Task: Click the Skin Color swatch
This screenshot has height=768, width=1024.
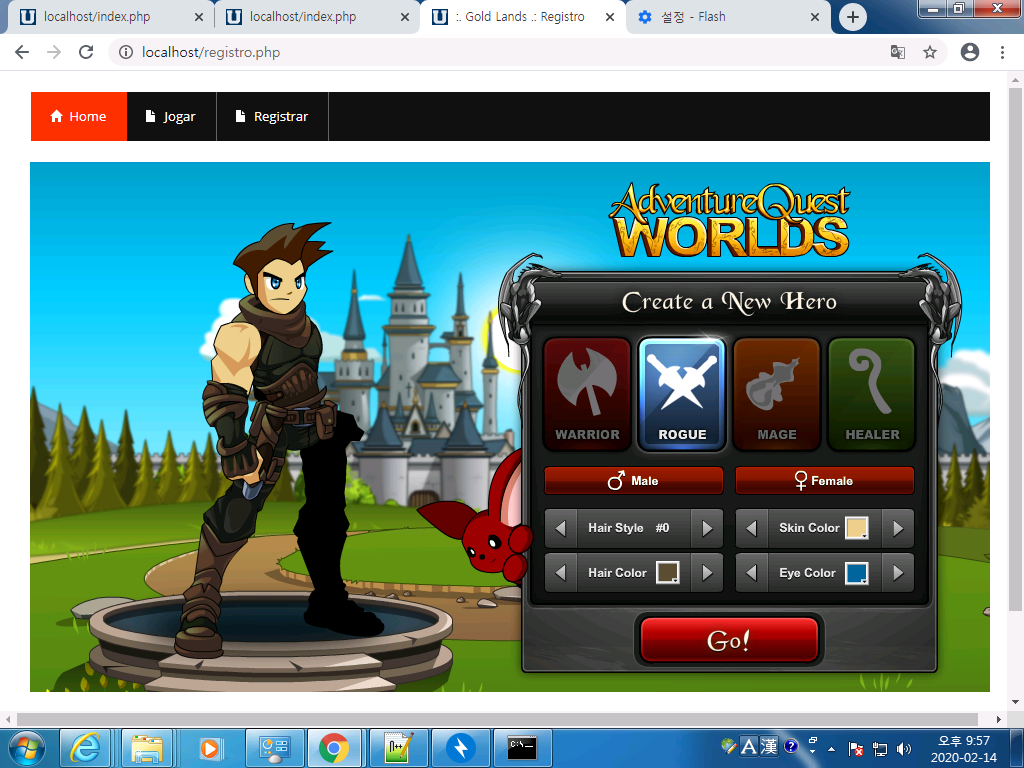Action: (x=856, y=528)
